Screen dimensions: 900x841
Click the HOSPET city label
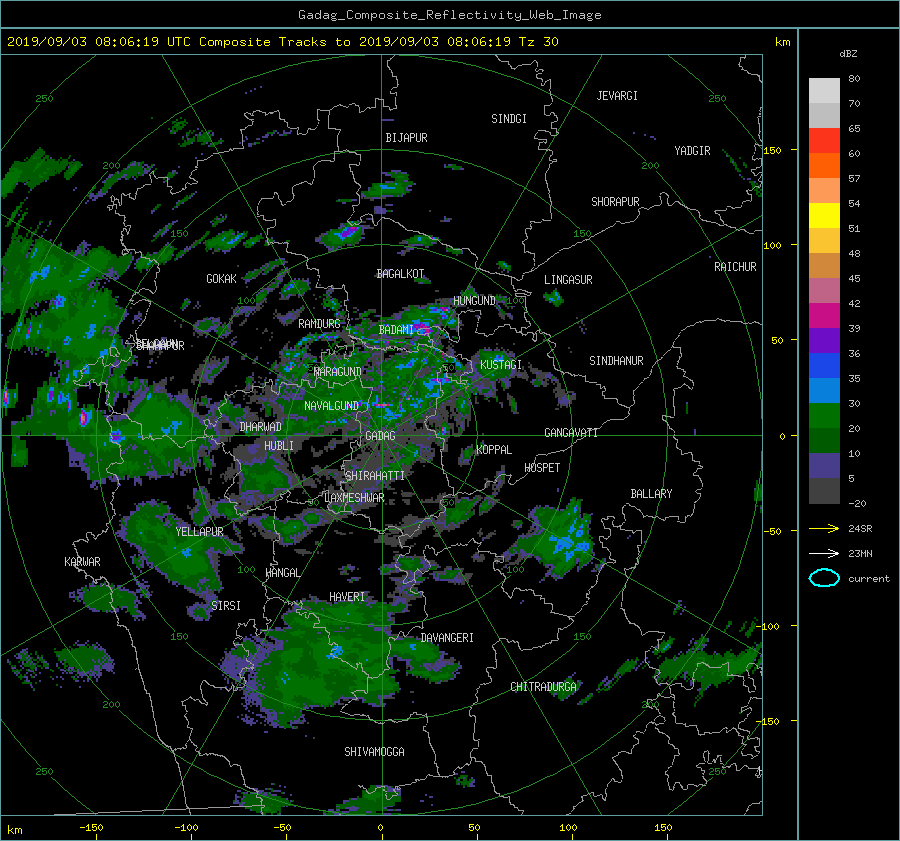click(x=542, y=468)
